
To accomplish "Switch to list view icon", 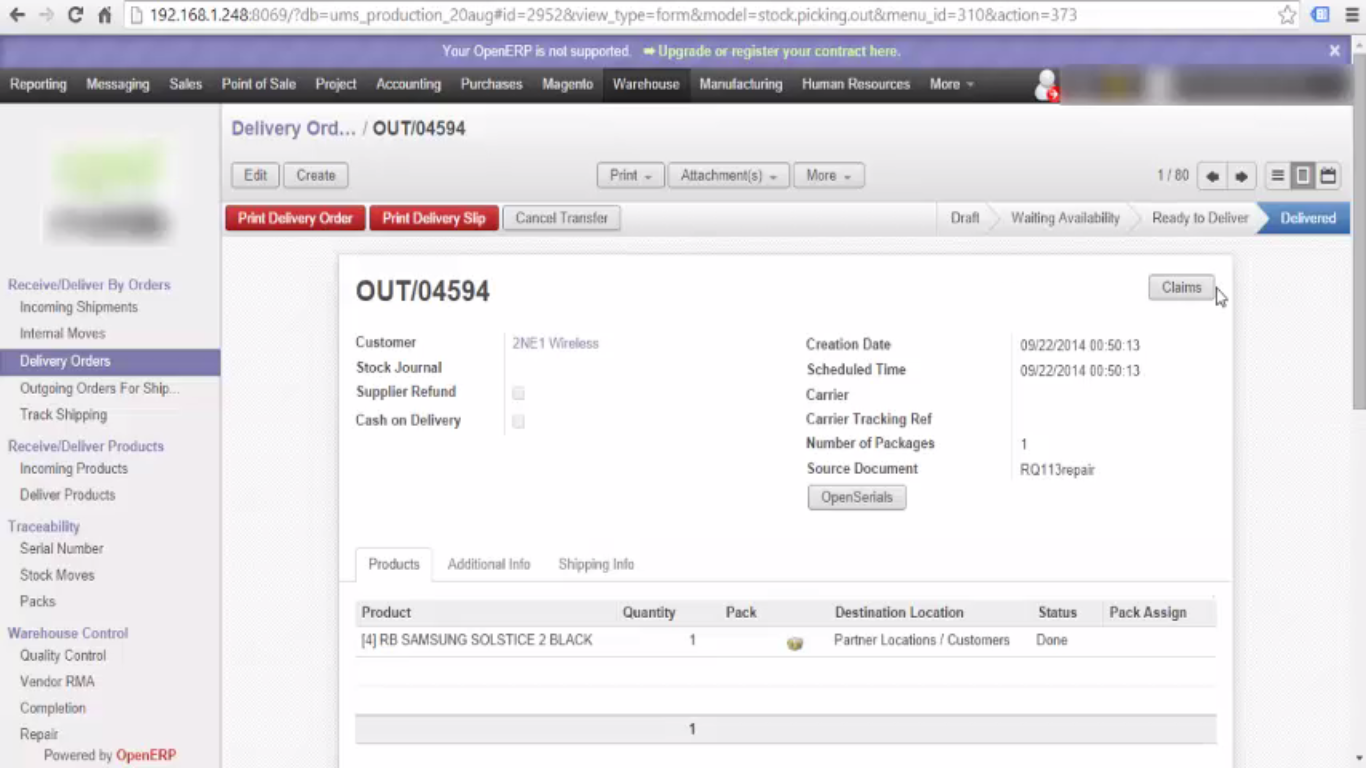I will pyautogui.click(x=1277, y=176).
